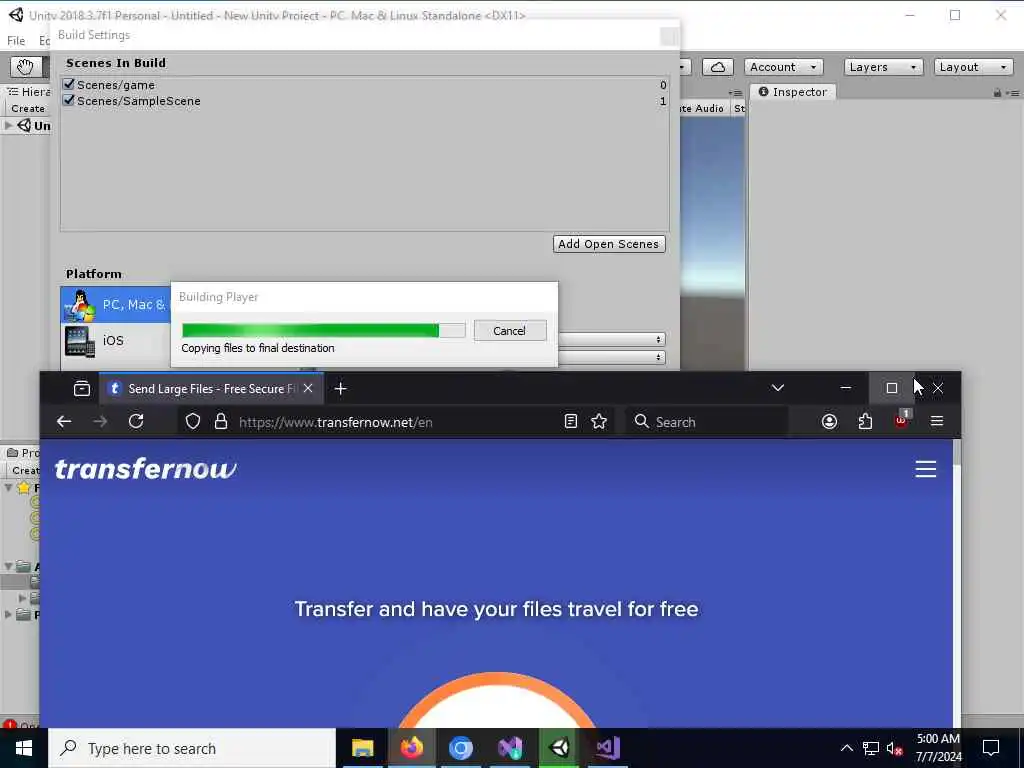The width and height of the screenshot is (1024, 768).
Task: Collapse the Assets folder in Project
Action: point(8,566)
